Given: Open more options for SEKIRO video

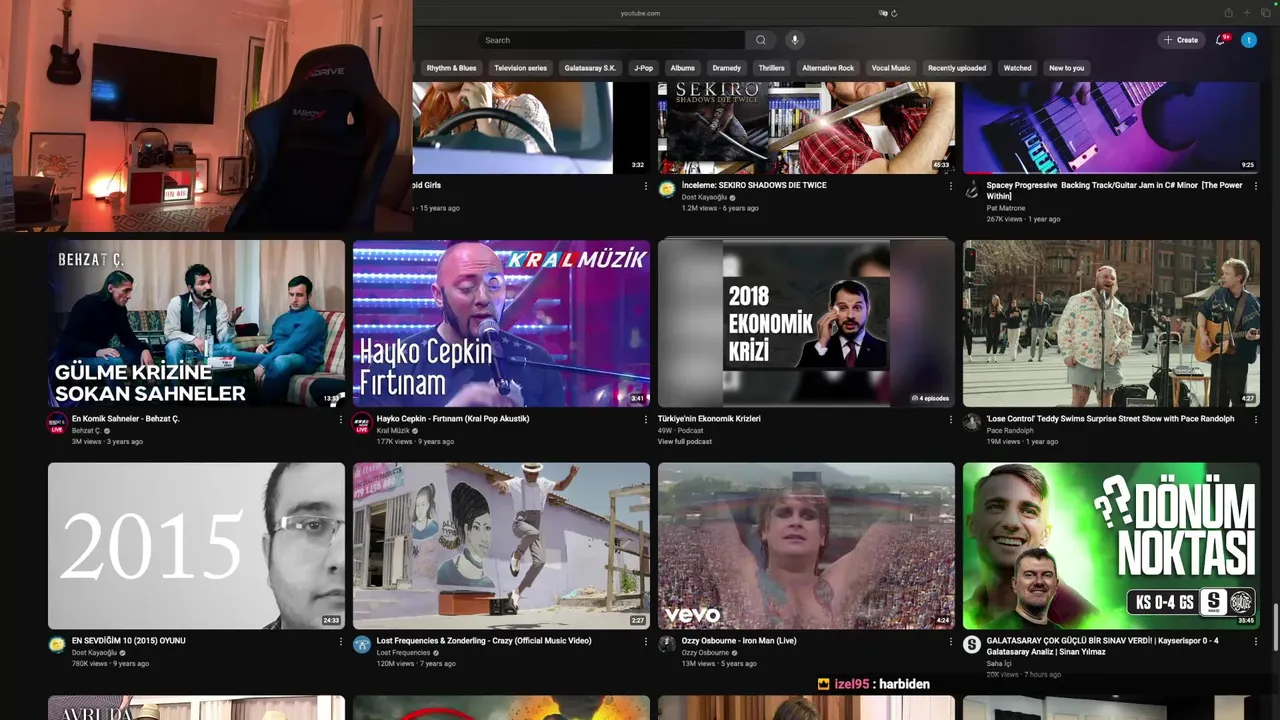Looking at the screenshot, I should click(x=950, y=186).
